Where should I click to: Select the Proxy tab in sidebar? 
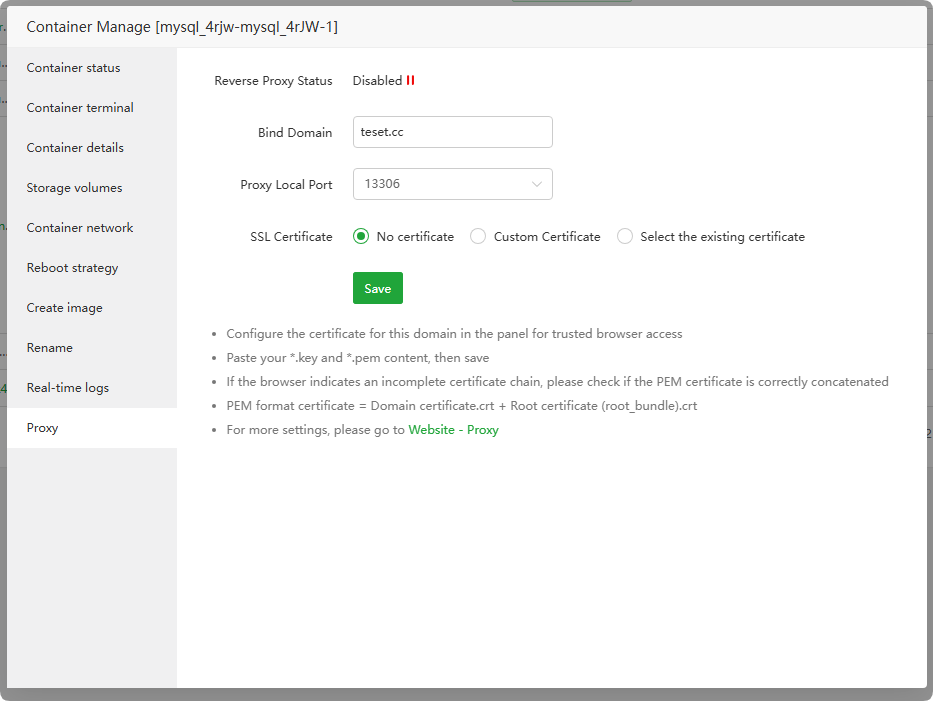(x=43, y=428)
